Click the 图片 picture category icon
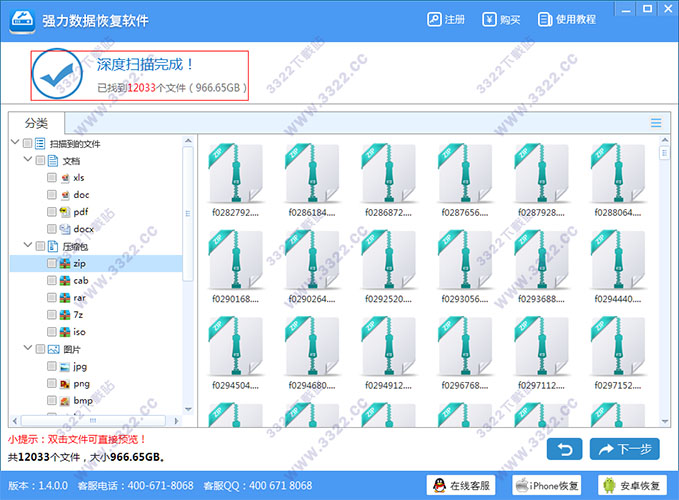 (53, 349)
